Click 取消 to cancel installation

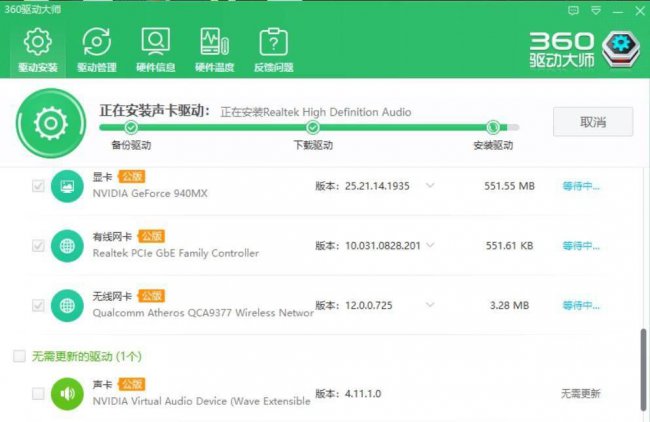coord(593,122)
